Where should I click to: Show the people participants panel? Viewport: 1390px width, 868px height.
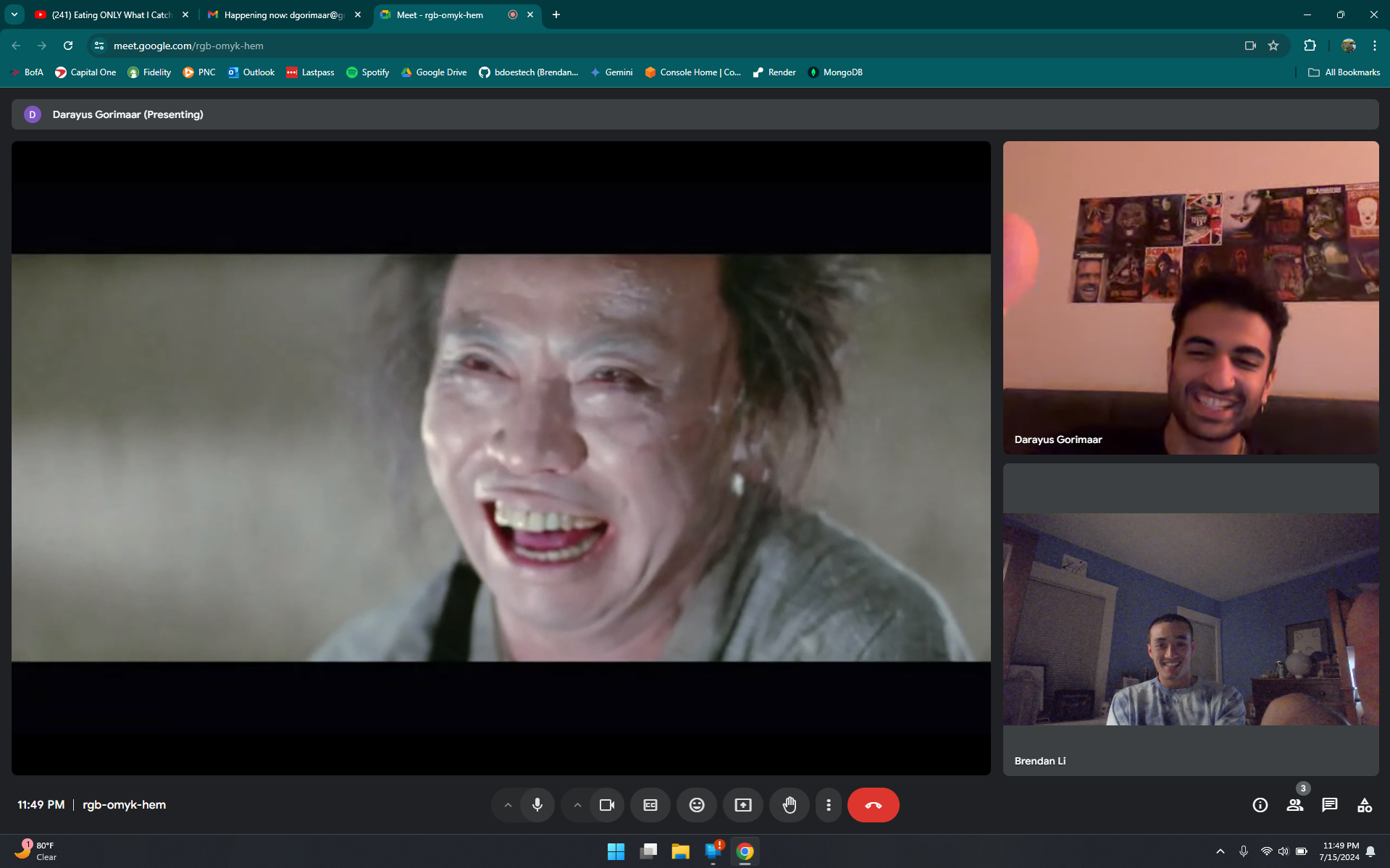coord(1294,805)
